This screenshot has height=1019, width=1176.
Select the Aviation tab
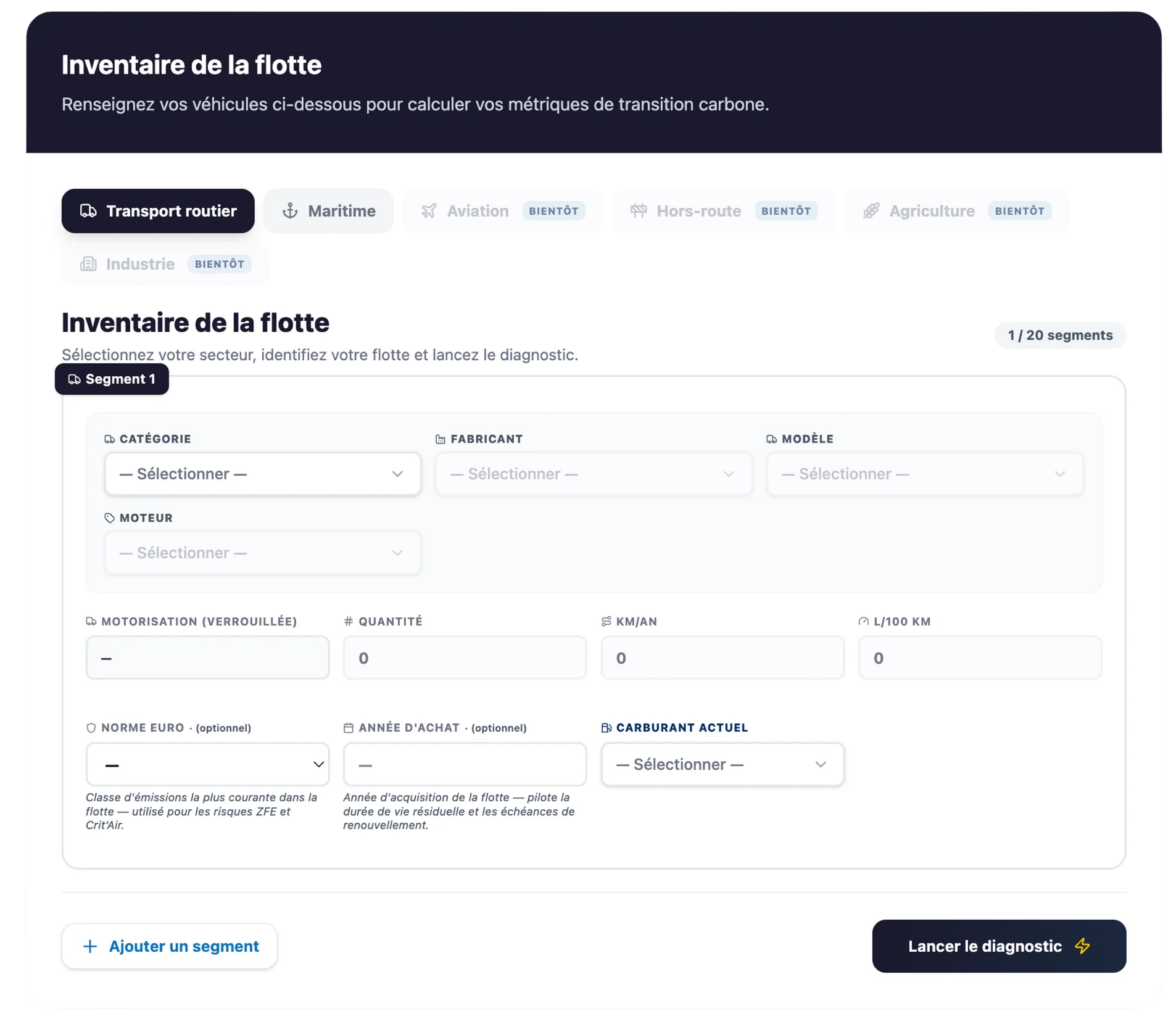(x=502, y=211)
